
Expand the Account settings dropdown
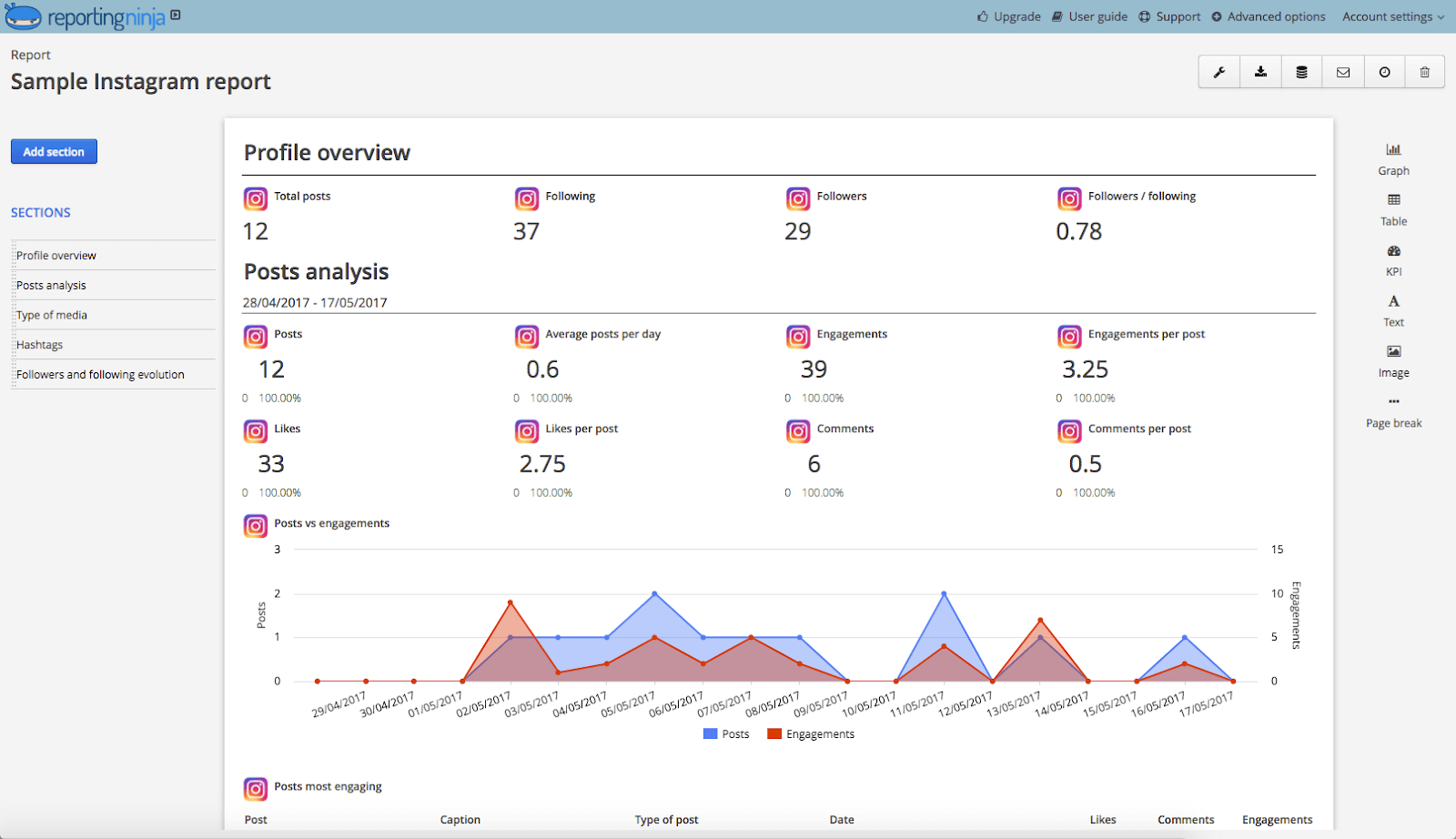click(x=1392, y=16)
